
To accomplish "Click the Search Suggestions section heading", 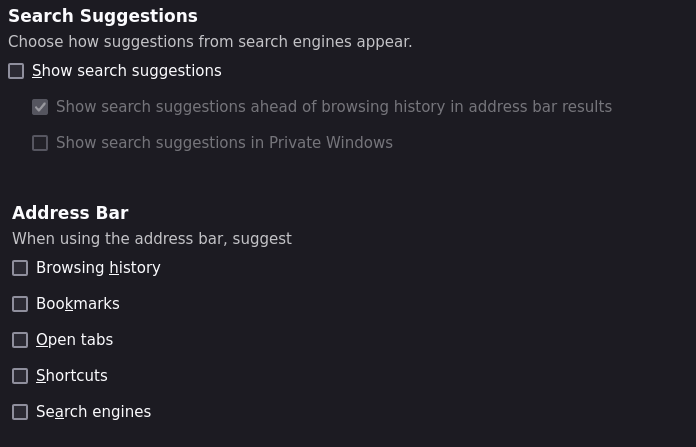I will (x=103, y=16).
